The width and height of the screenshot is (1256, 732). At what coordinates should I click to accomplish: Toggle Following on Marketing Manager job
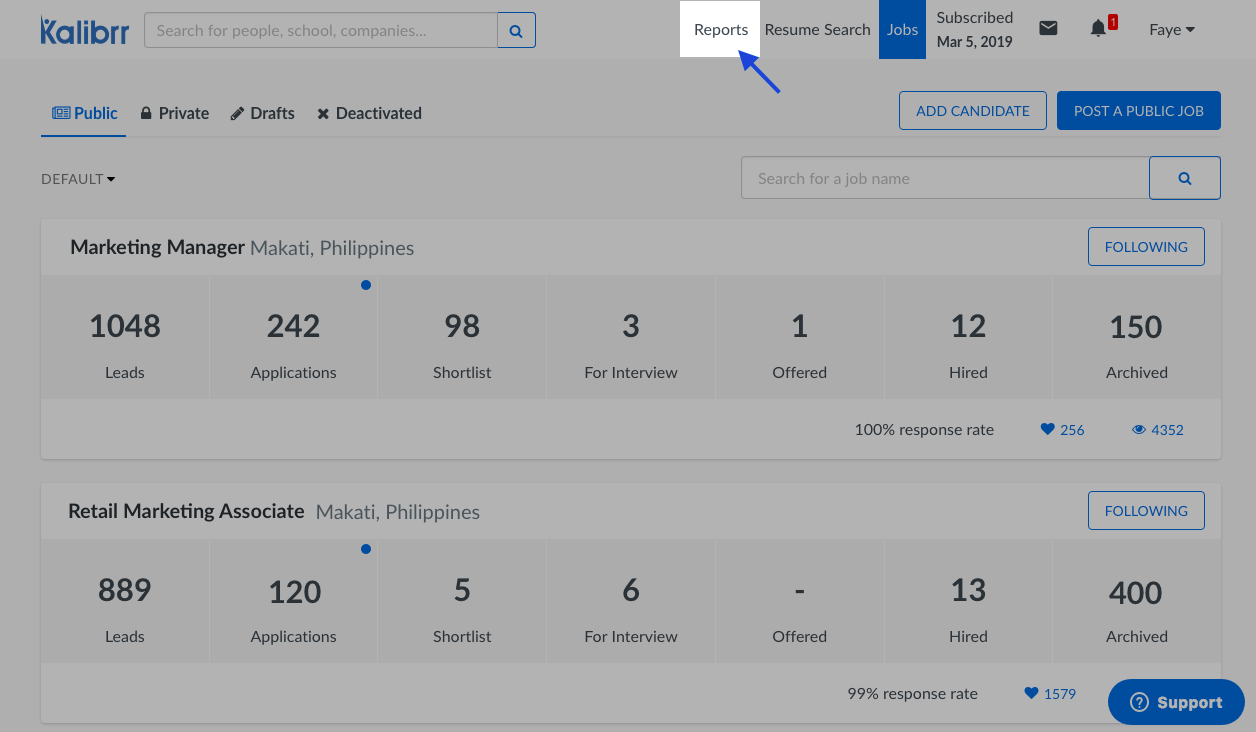[x=1146, y=247]
